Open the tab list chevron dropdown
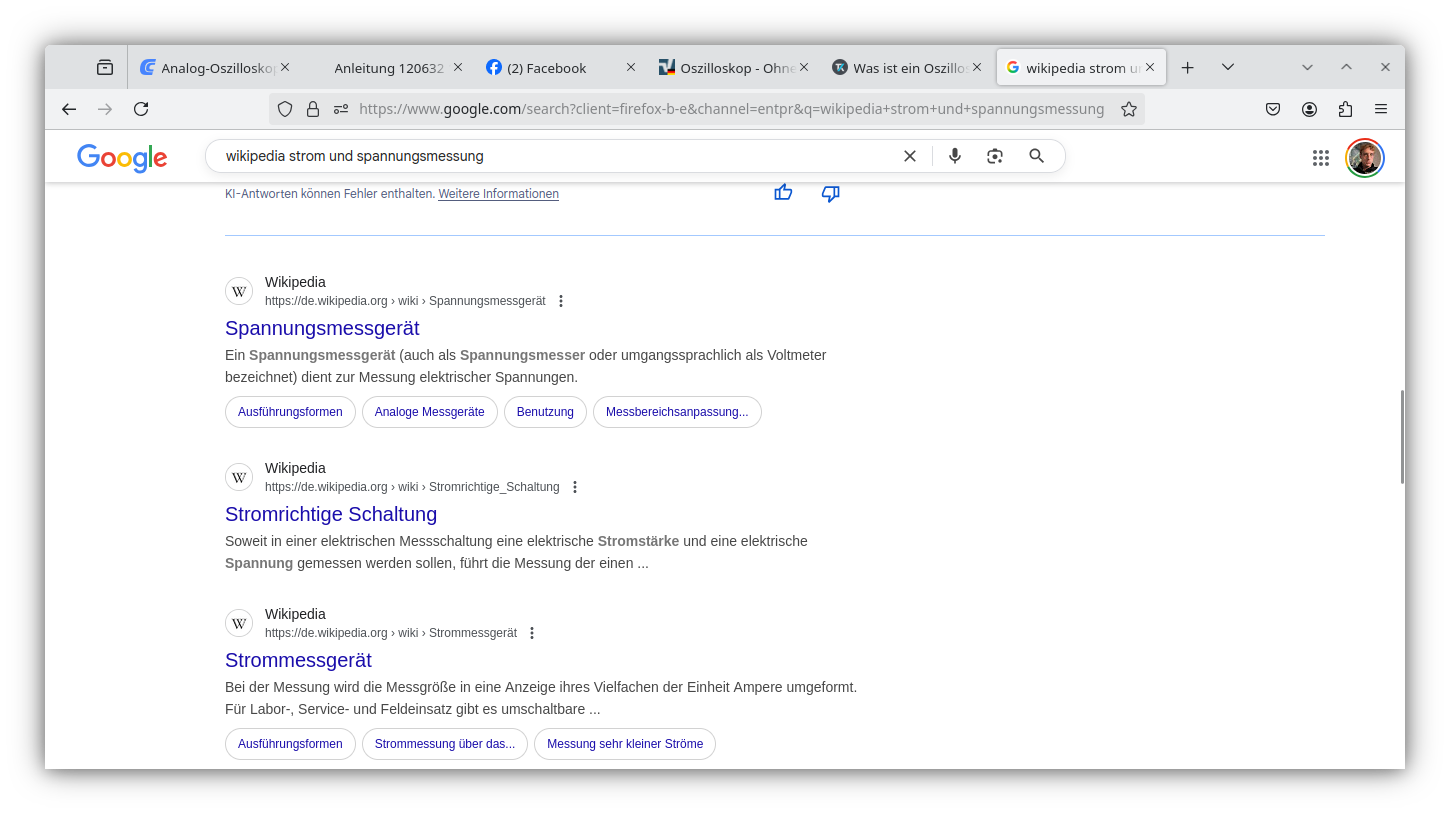The height and width of the screenshot is (814, 1450). tap(1228, 67)
